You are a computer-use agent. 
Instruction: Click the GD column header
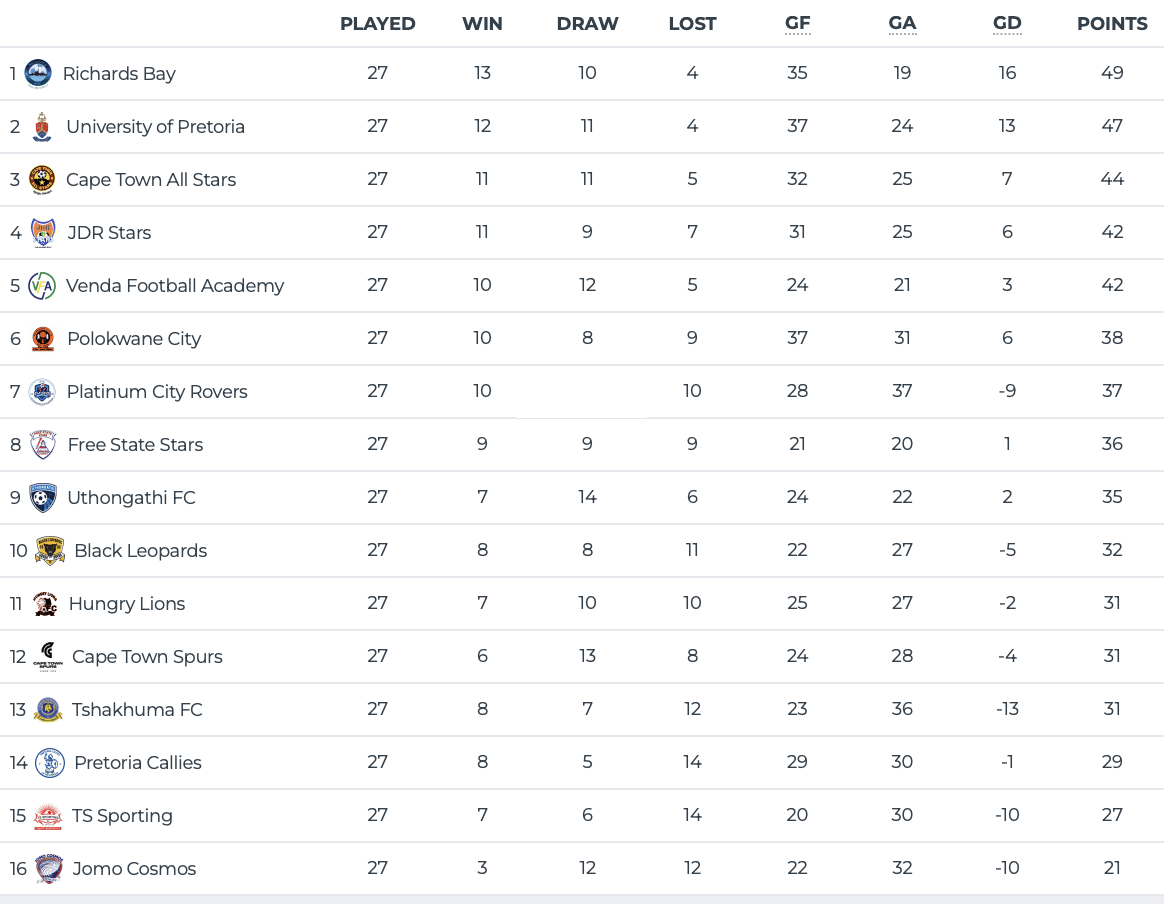pyautogui.click(x=1007, y=24)
